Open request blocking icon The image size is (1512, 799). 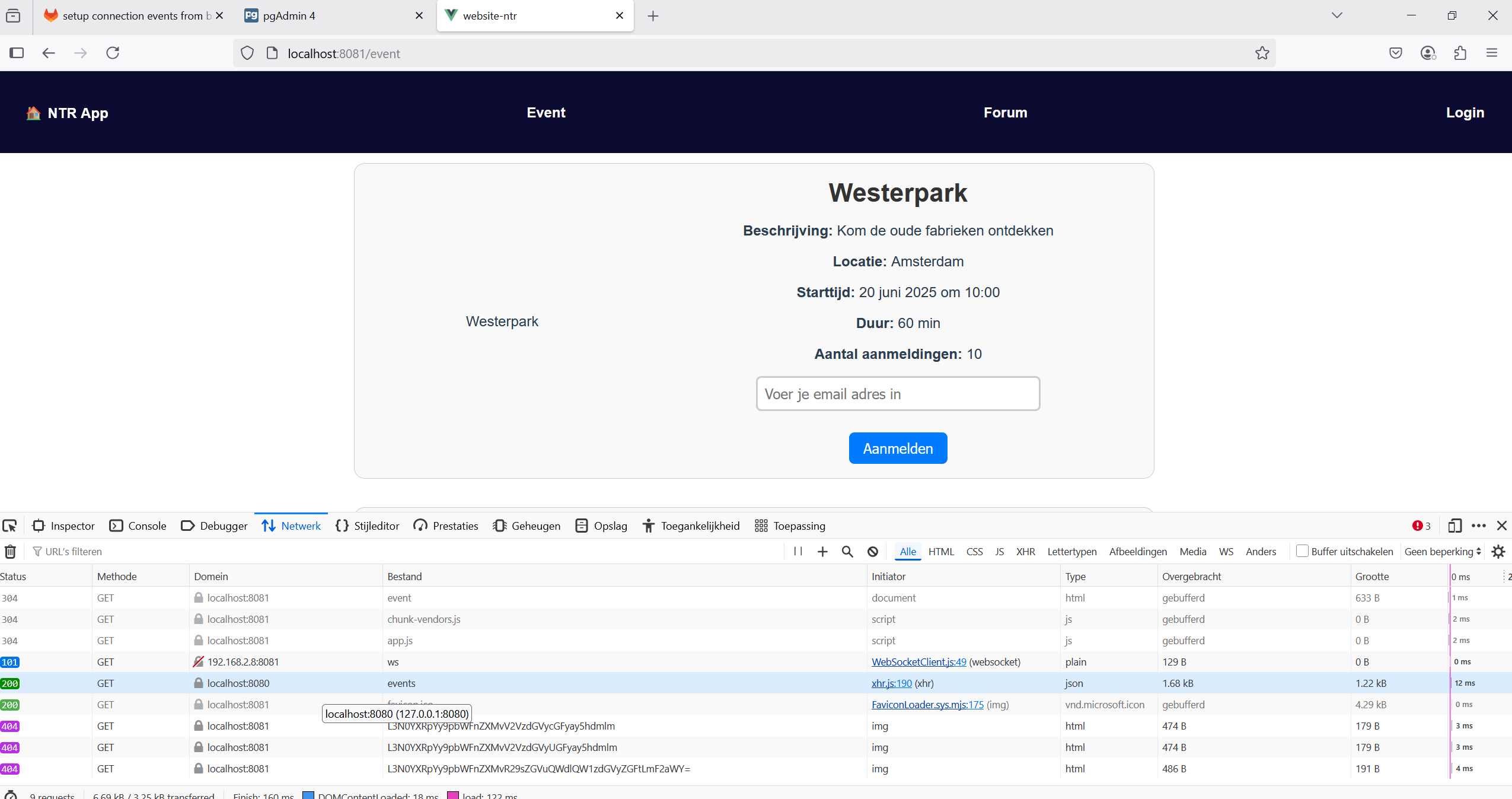(x=873, y=552)
